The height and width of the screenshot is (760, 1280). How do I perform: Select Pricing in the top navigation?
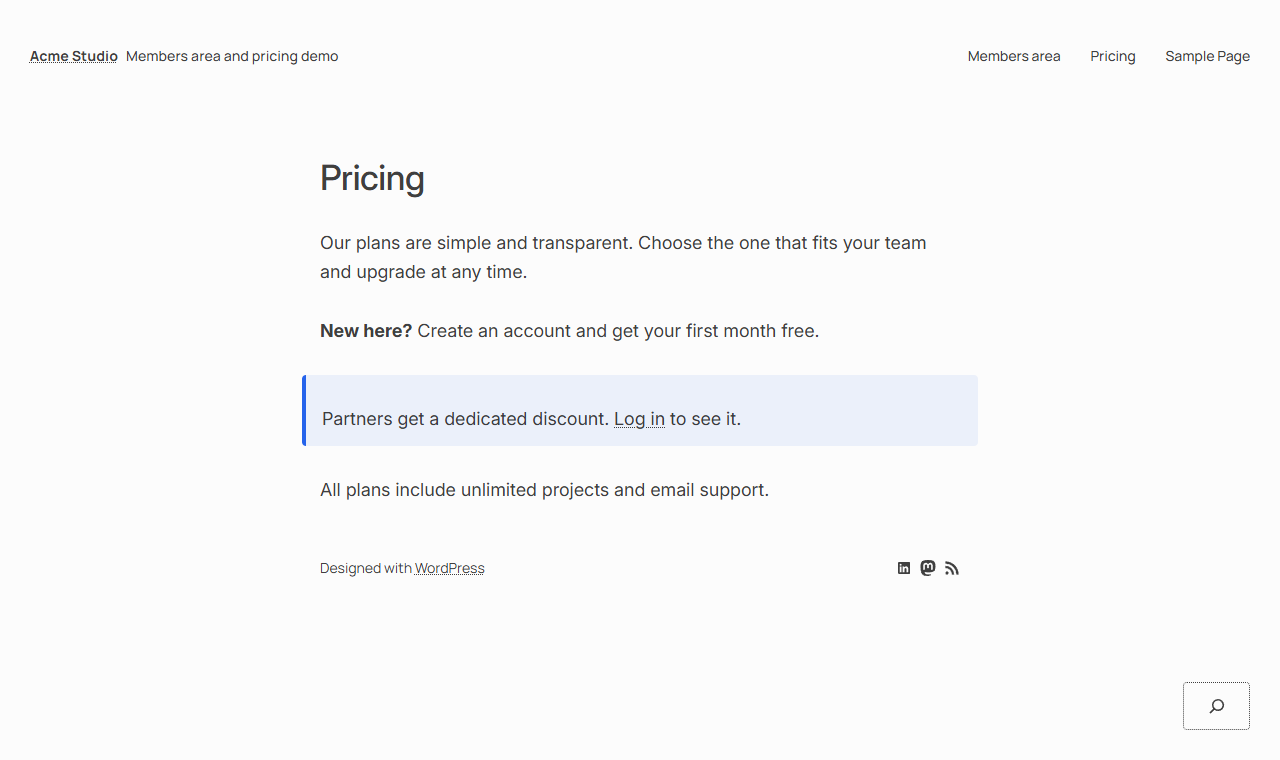coord(1113,56)
